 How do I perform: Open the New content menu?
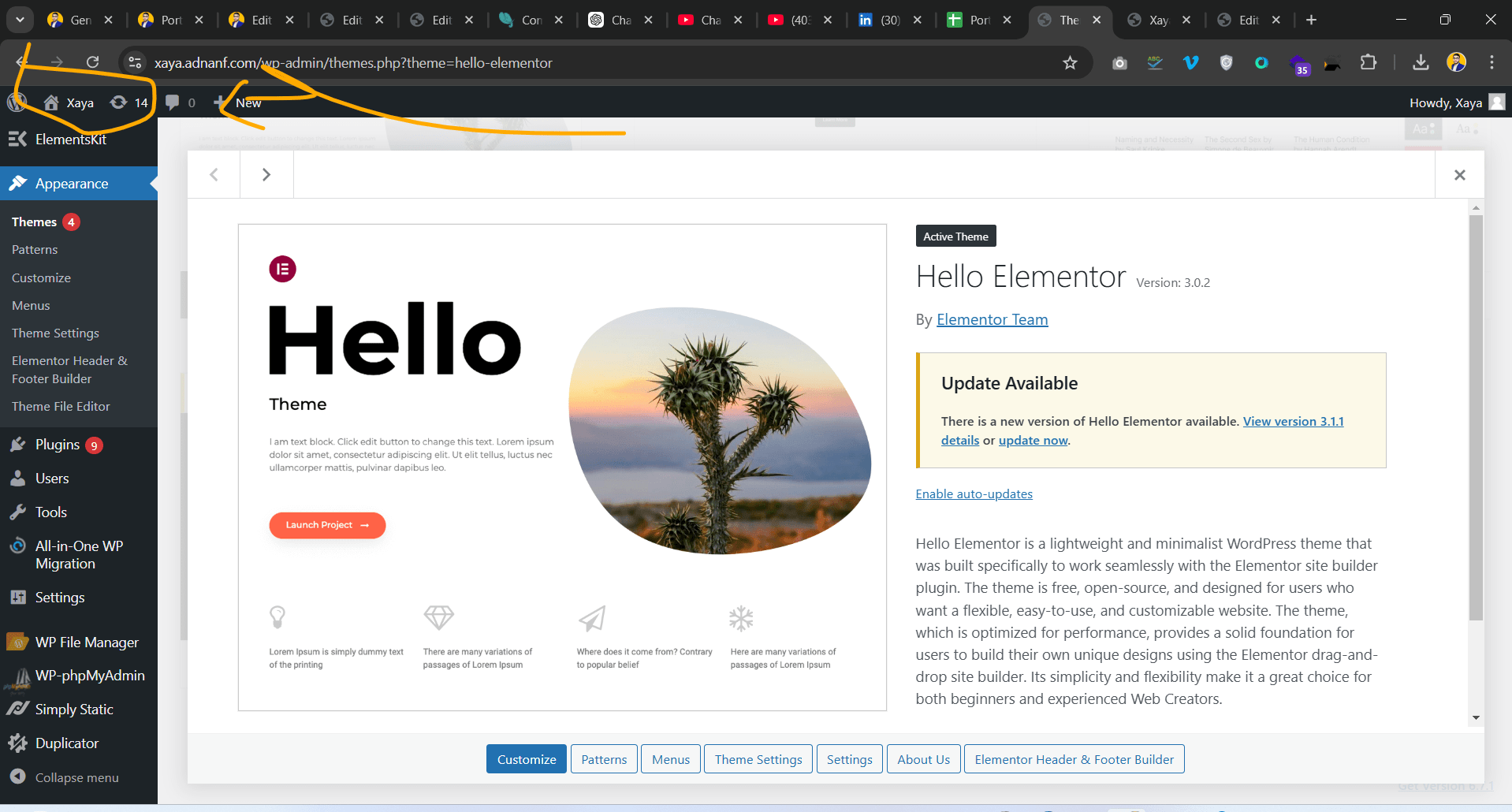point(237,102)
